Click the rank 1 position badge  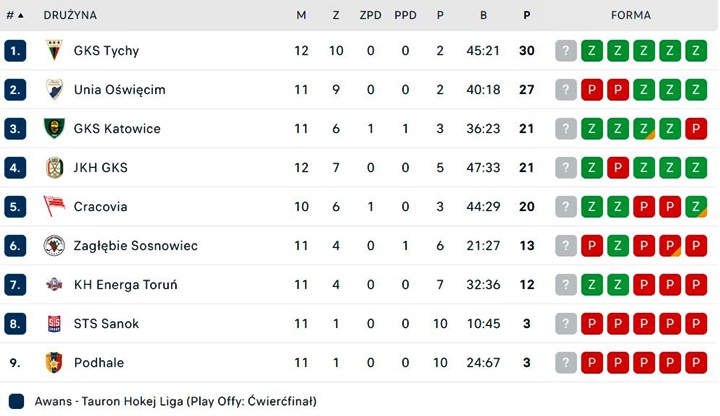(x=15, y=51)
